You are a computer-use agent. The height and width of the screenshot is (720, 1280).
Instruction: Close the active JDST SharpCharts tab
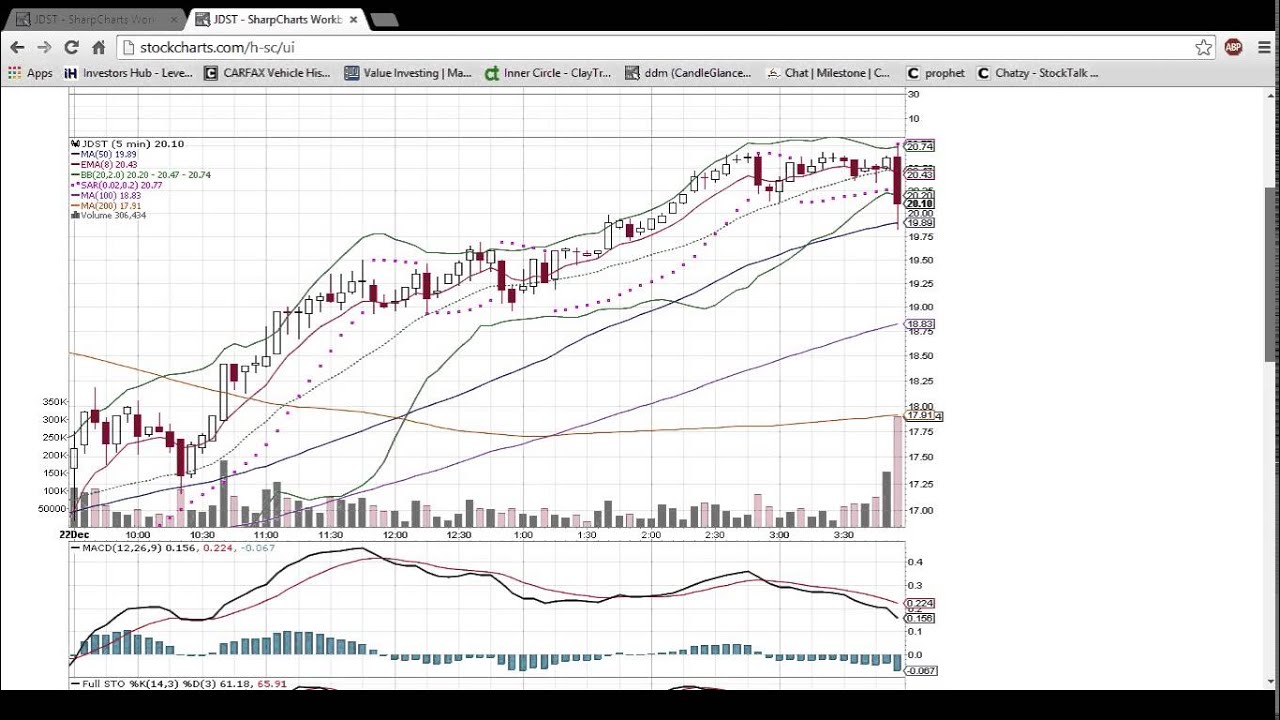pos(354,19)
